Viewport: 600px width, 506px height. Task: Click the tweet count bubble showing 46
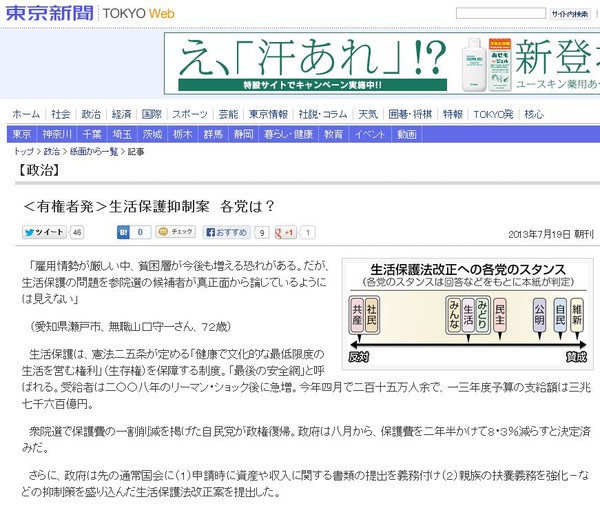[x=77, y=232]
